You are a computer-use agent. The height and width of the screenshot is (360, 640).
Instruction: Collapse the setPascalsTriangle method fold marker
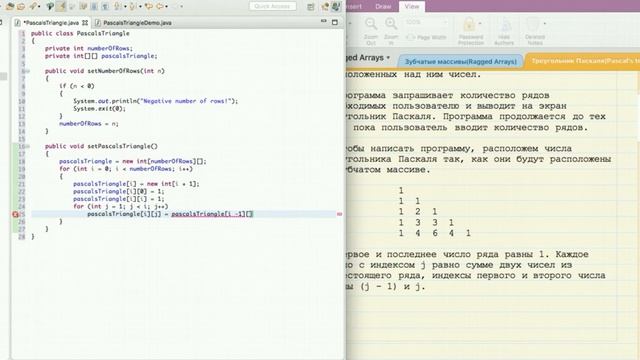28,146
